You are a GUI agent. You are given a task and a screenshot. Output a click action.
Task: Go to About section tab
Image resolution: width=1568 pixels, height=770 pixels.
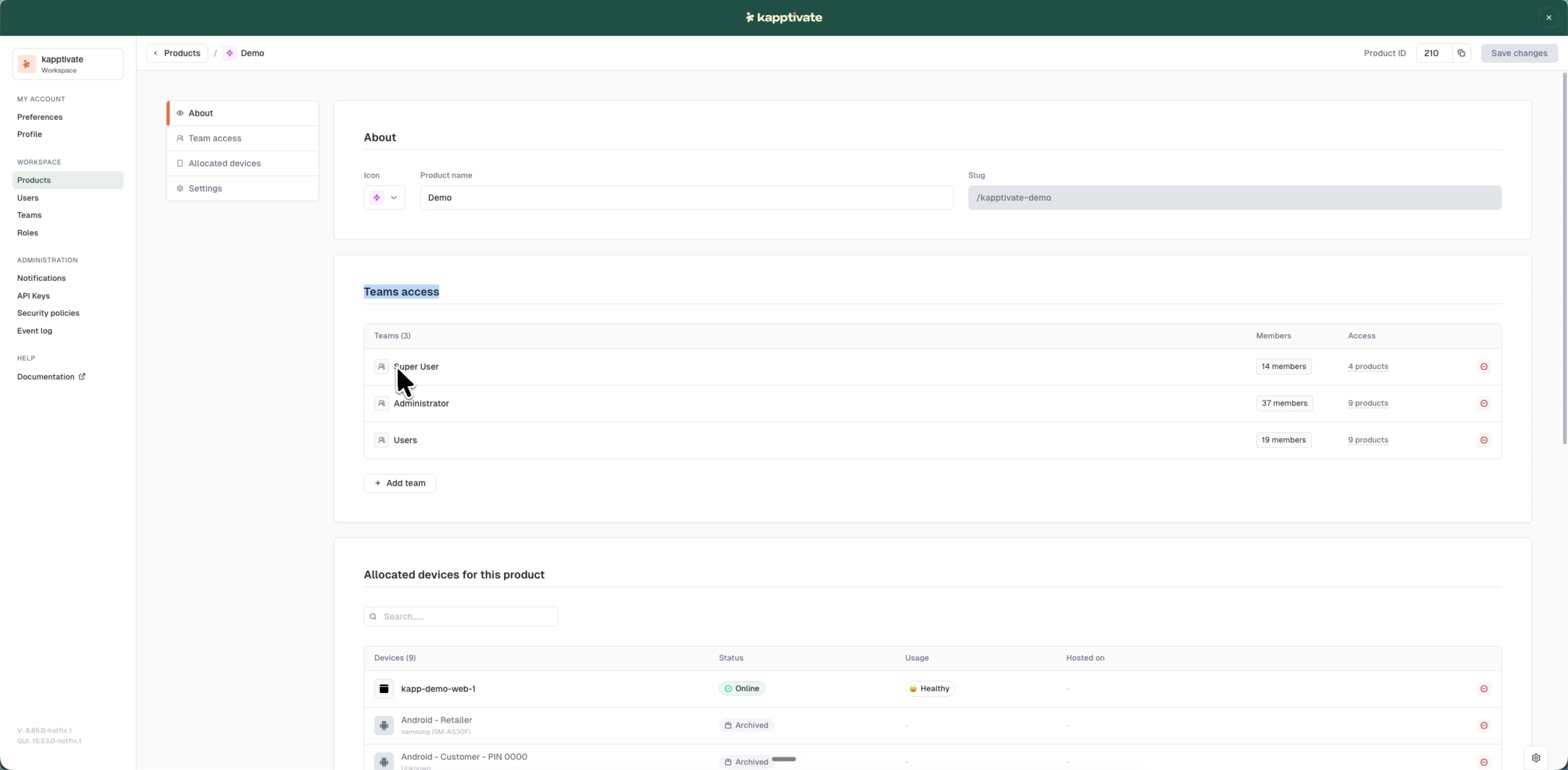(x=243, y=113)
